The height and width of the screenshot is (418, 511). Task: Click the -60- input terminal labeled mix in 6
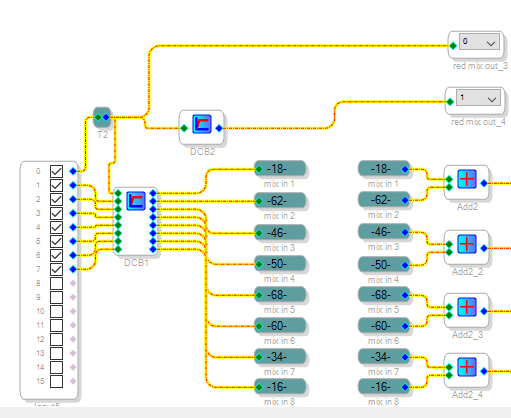click(280, 326)
